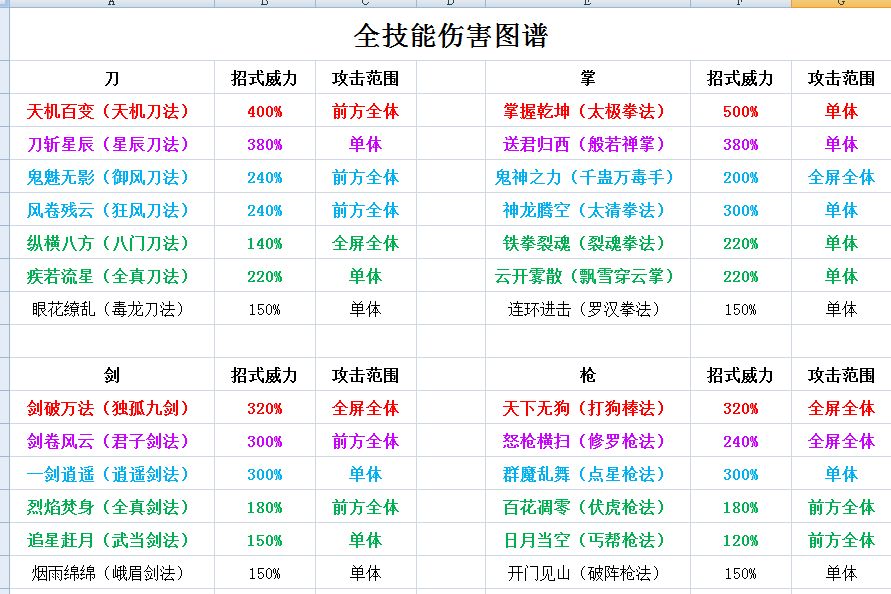Click 单体 in the 群魔乱舞 row

point(841,473)
